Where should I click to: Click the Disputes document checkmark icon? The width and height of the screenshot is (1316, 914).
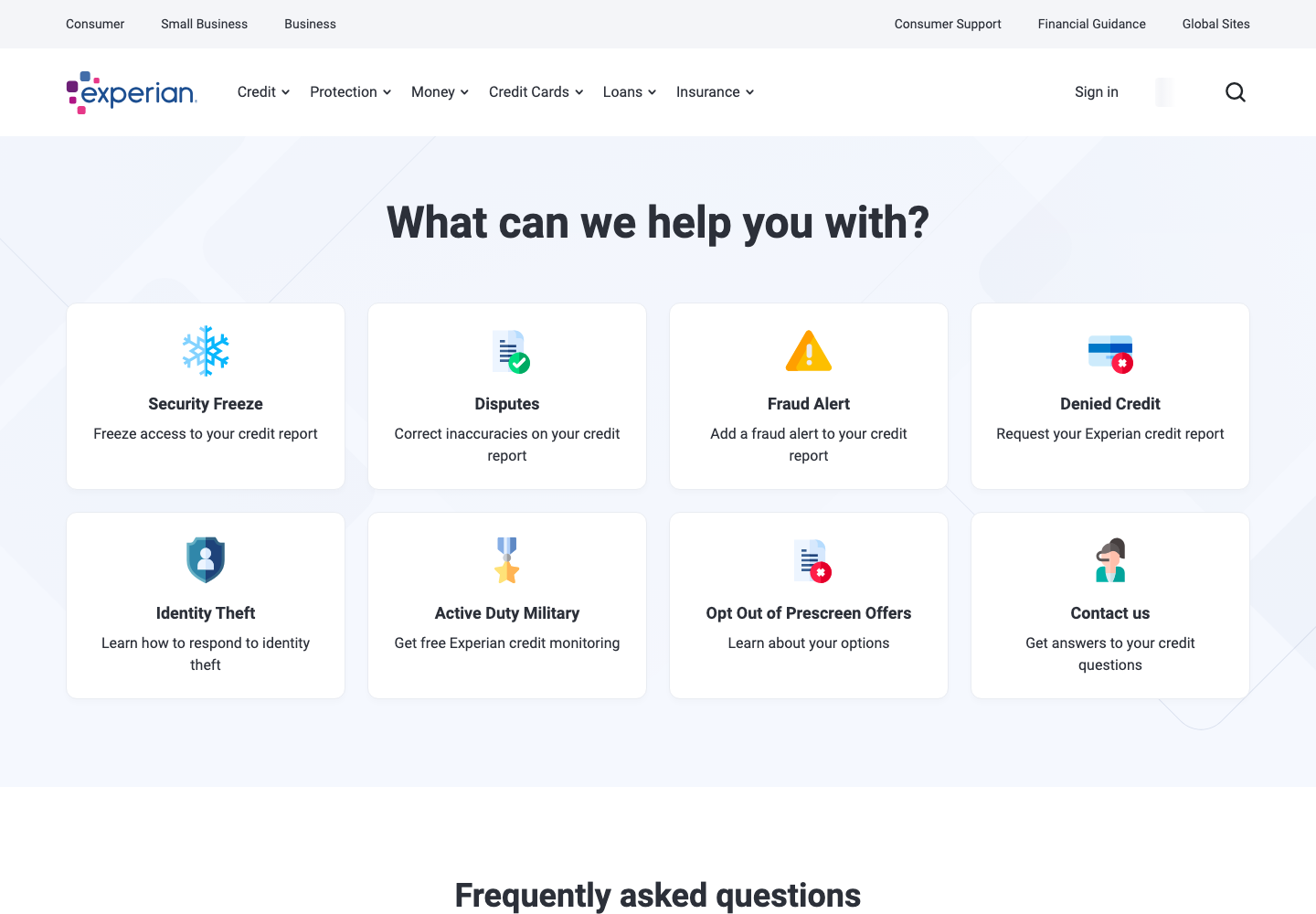pyautogui.click(x=511, y=352)
